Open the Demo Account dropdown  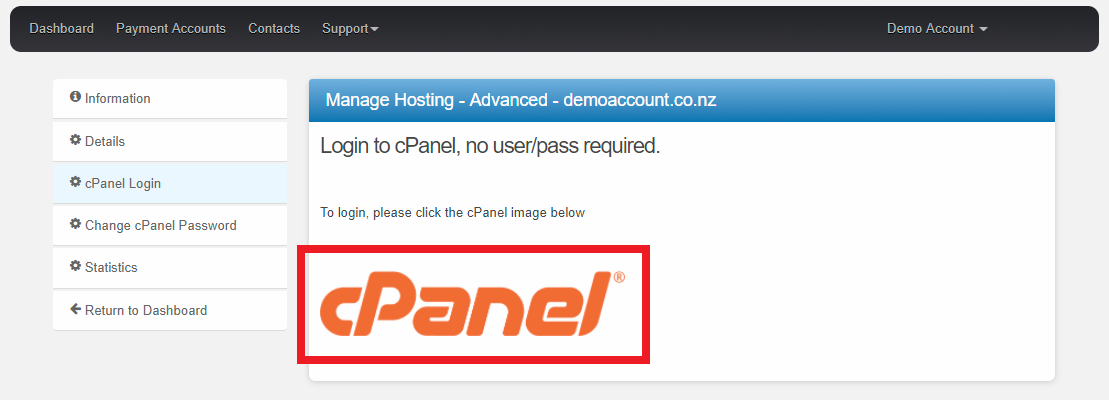936,29
